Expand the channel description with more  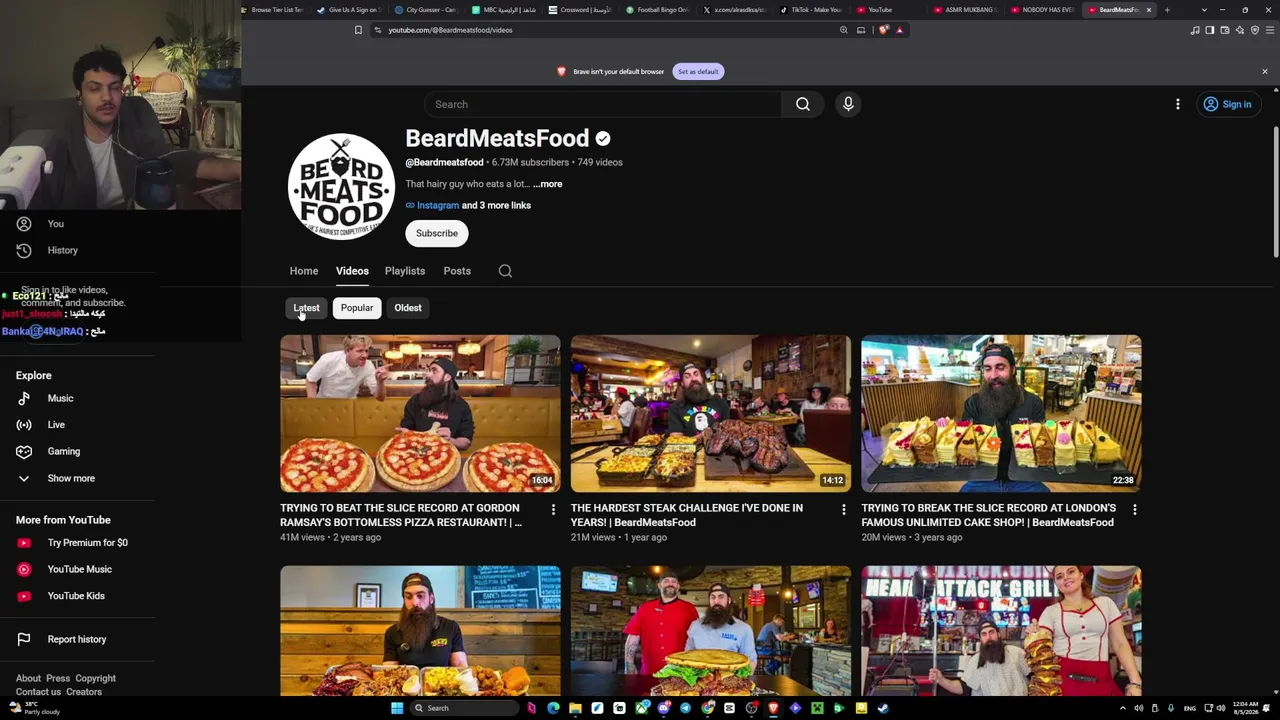[x=547, y=184]
